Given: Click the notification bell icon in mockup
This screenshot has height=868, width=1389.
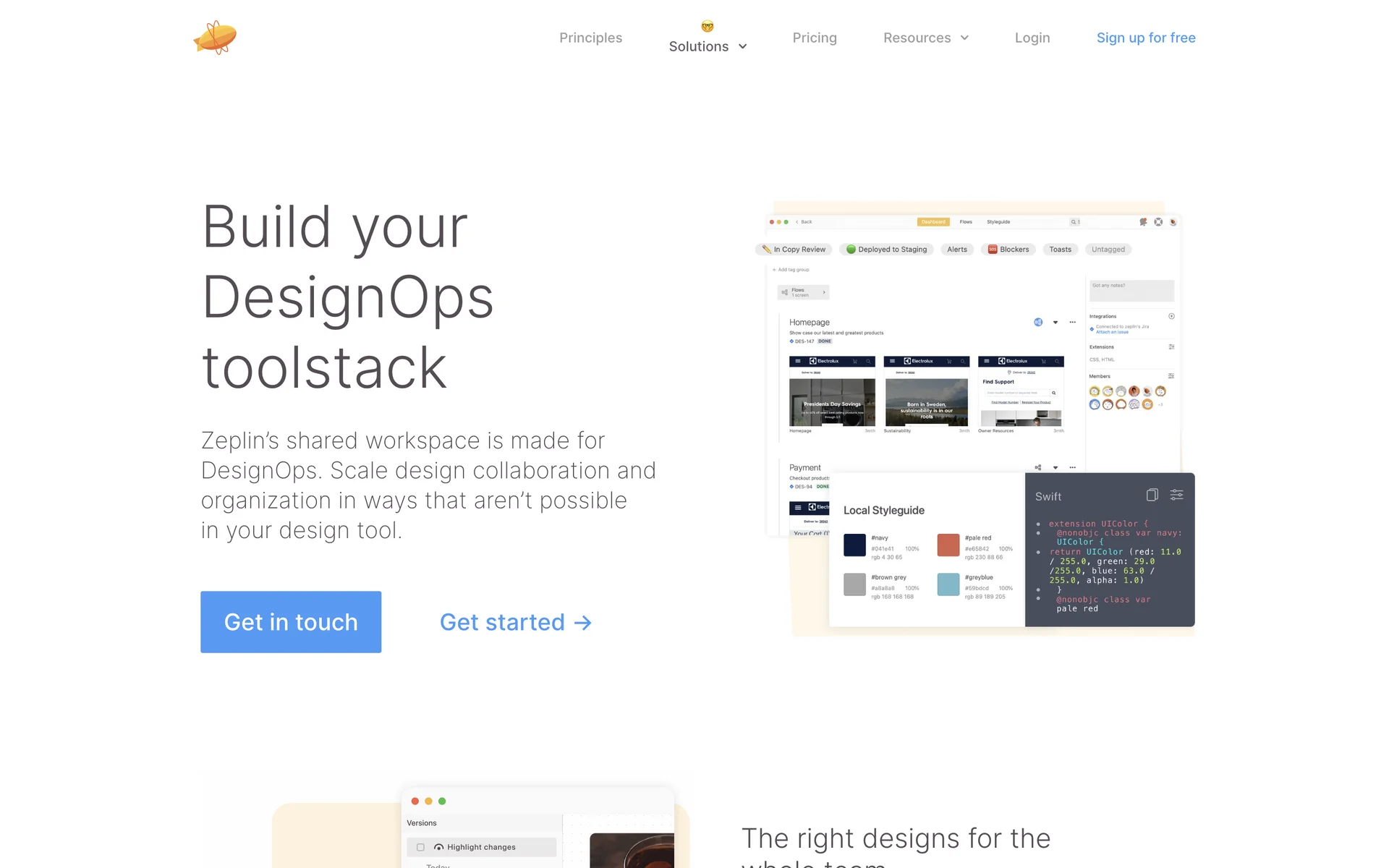Looking at the screenshot, I should click(1143, 222).
